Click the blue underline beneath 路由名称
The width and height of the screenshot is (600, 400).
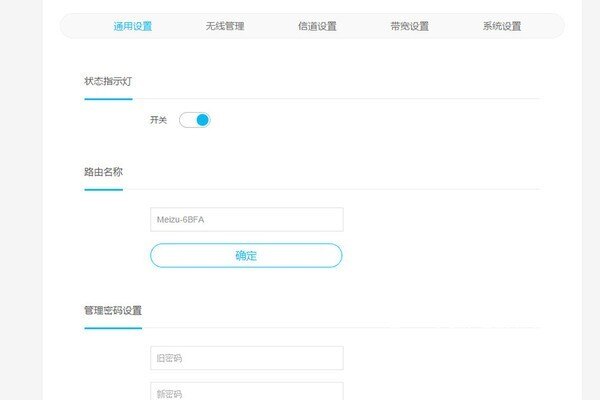(103, 189)
